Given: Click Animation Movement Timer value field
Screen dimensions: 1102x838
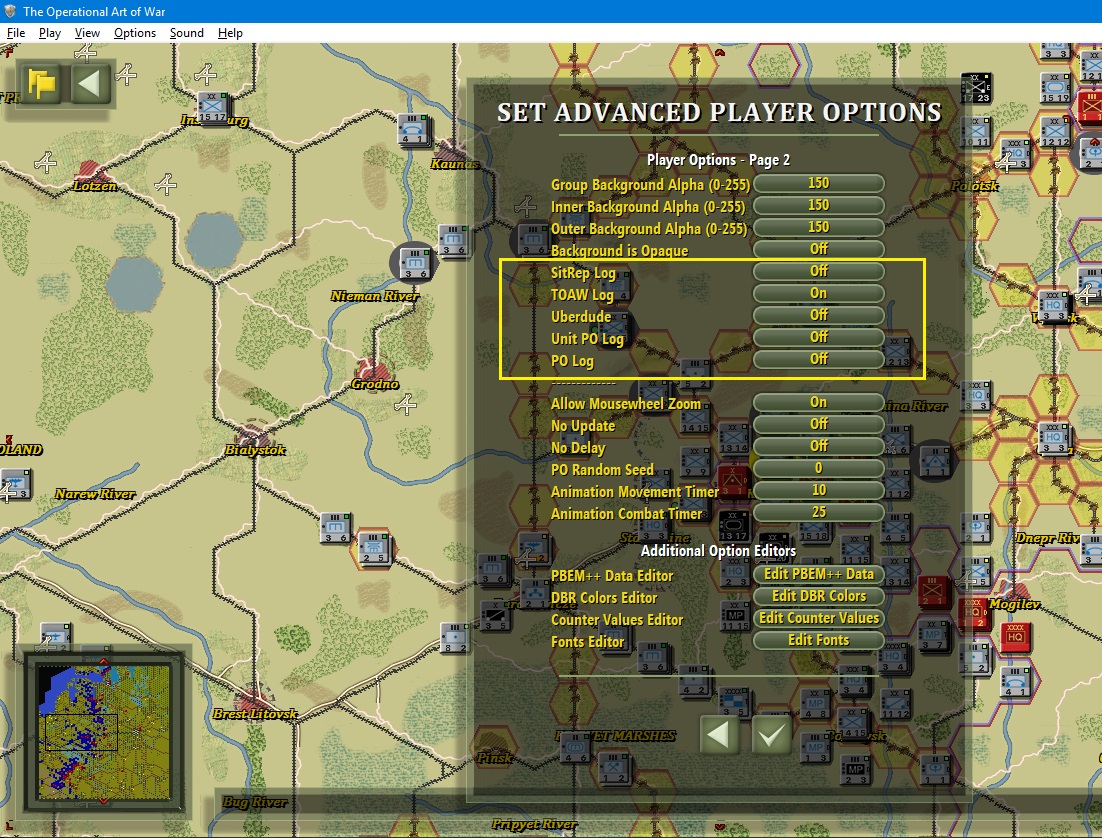Looking at the screenshot, I should (818, 490).
